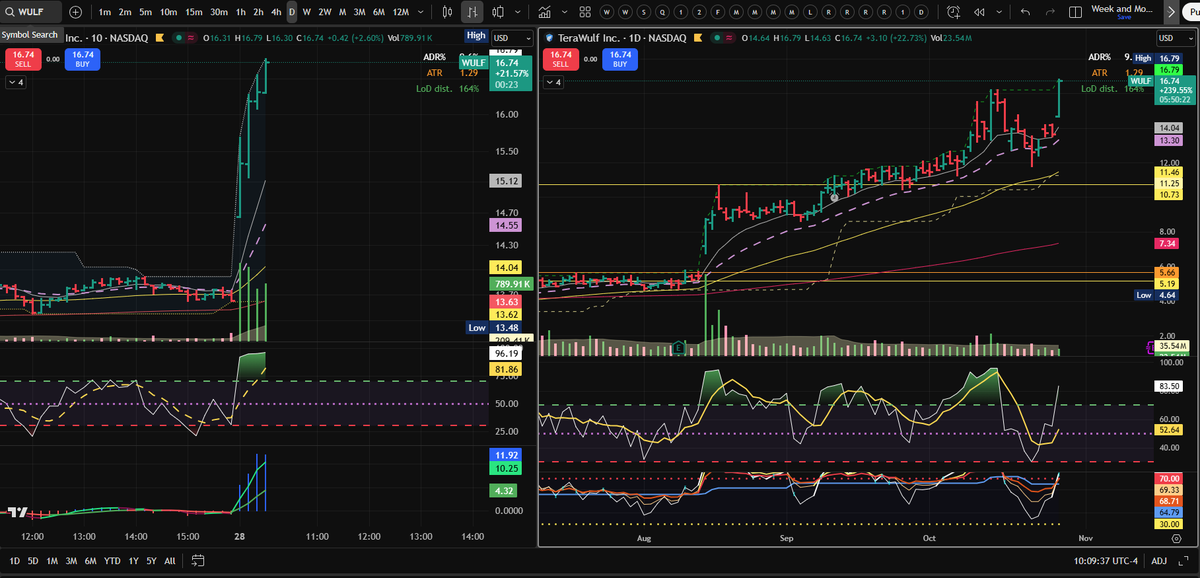
Task: Expand the left chart's collapsed indicators legend
Action: coord(17,83)
